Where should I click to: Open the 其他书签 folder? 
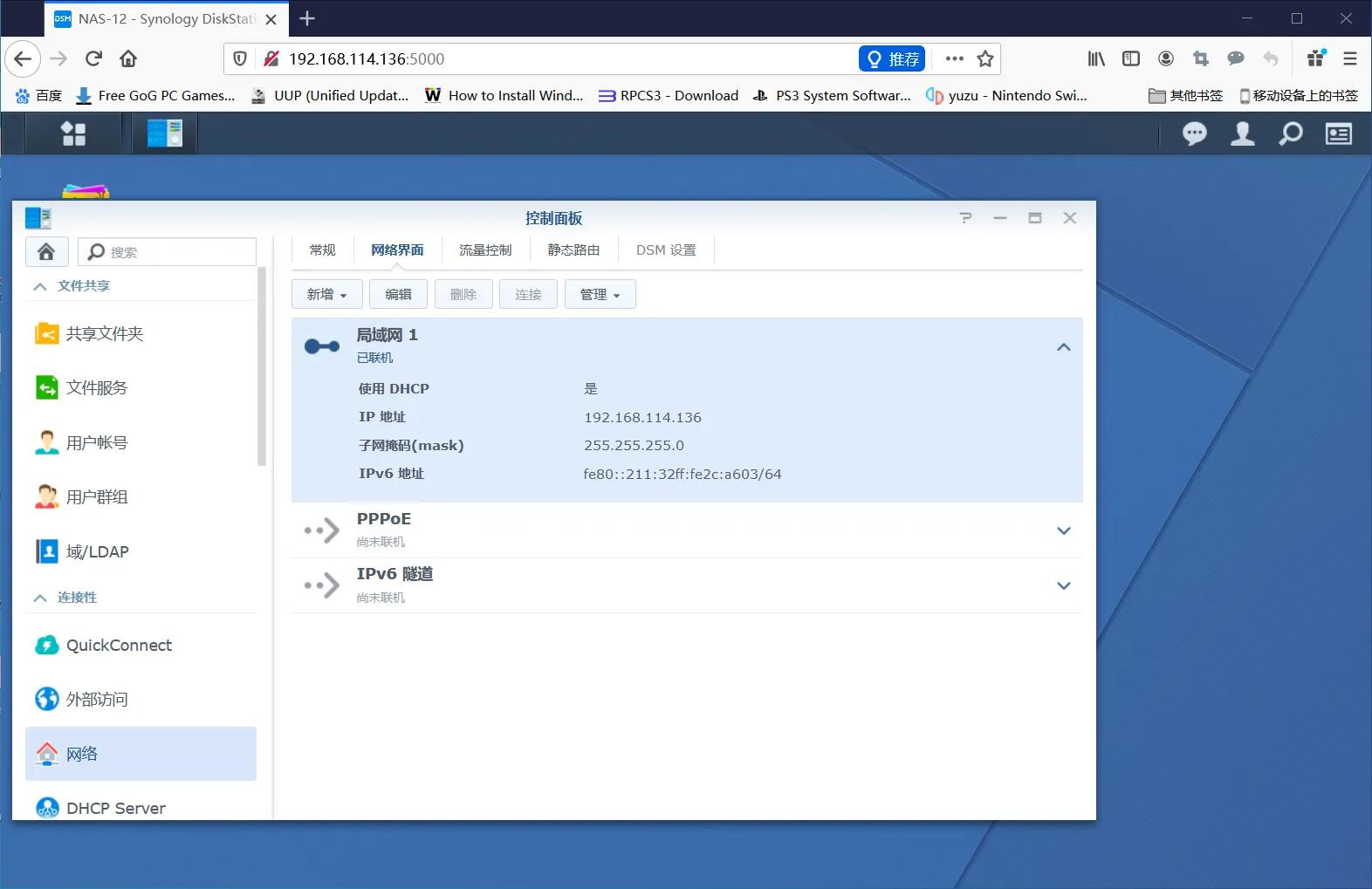pyautogui.click(x=1185, y=95)
